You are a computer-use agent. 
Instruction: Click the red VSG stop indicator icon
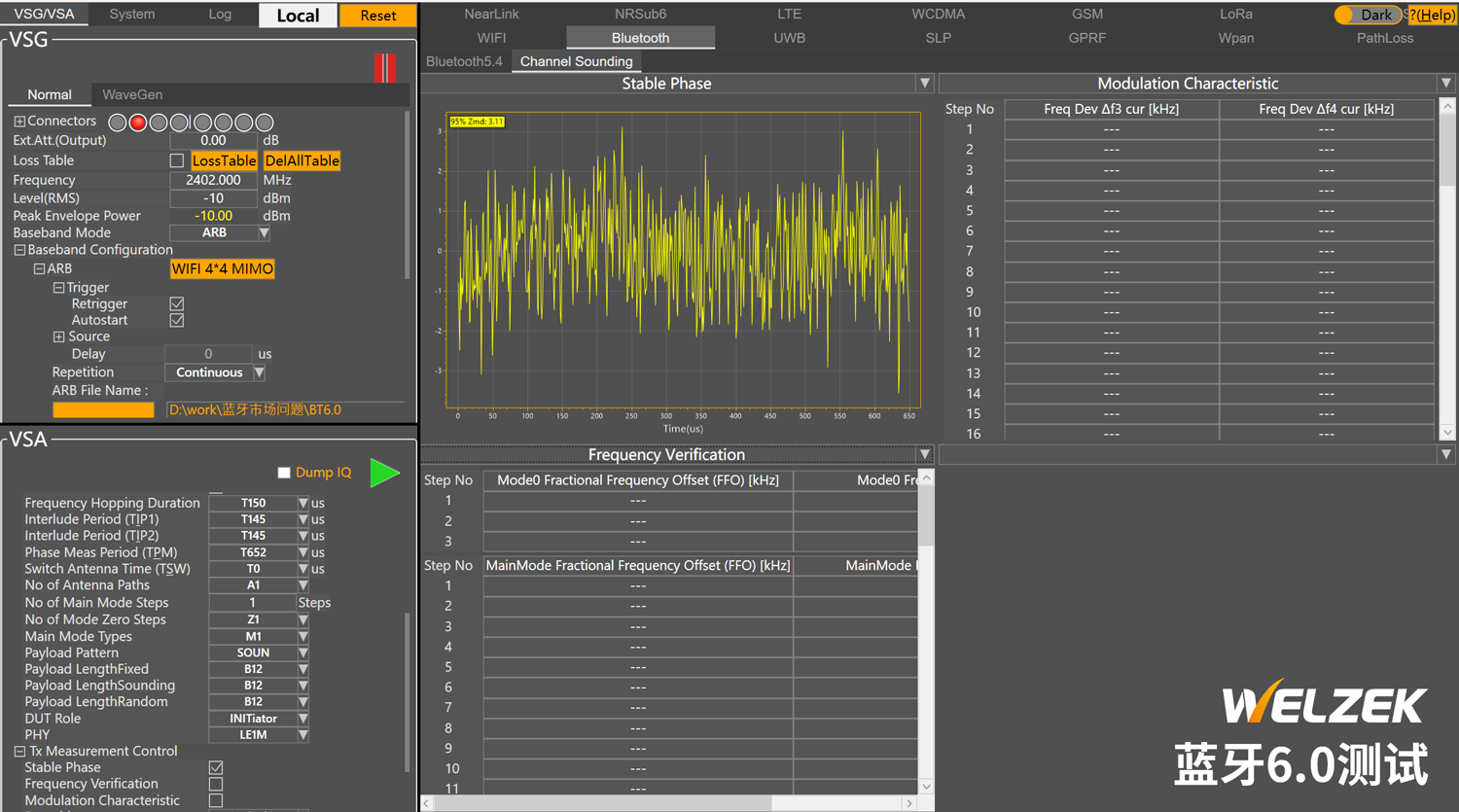click(385, 68)
